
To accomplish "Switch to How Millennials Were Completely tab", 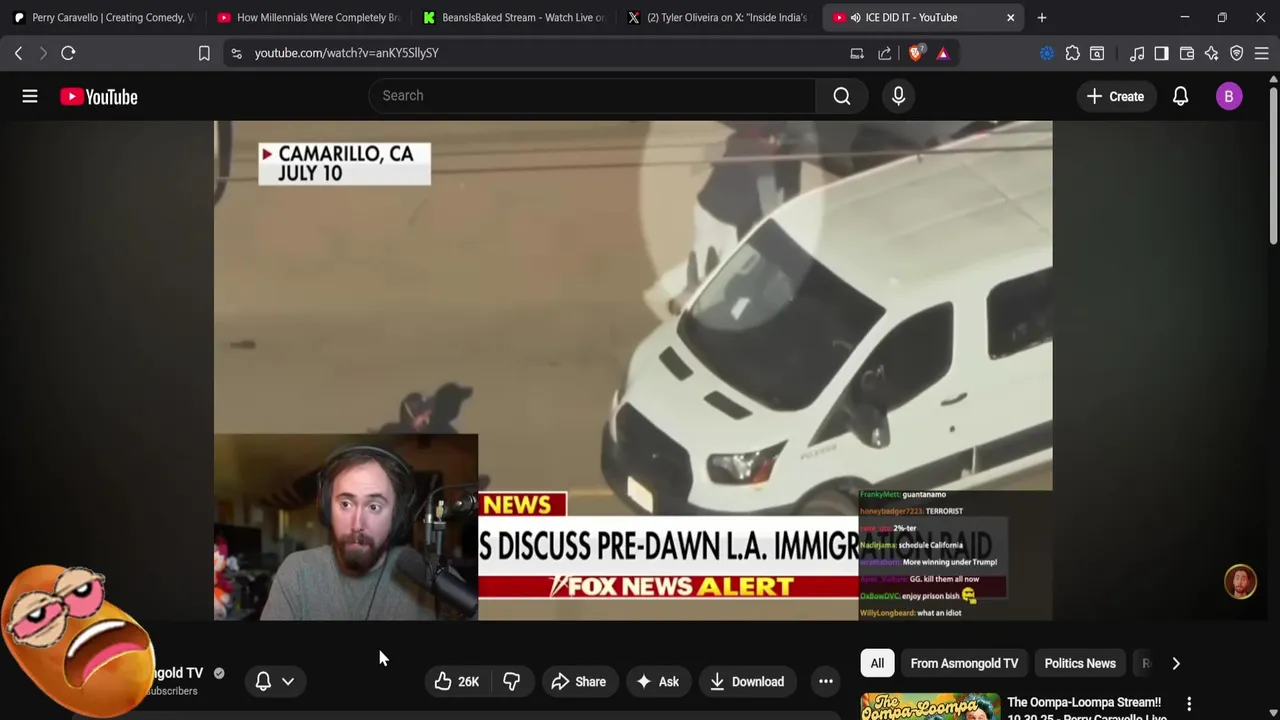I will point(308,17).
